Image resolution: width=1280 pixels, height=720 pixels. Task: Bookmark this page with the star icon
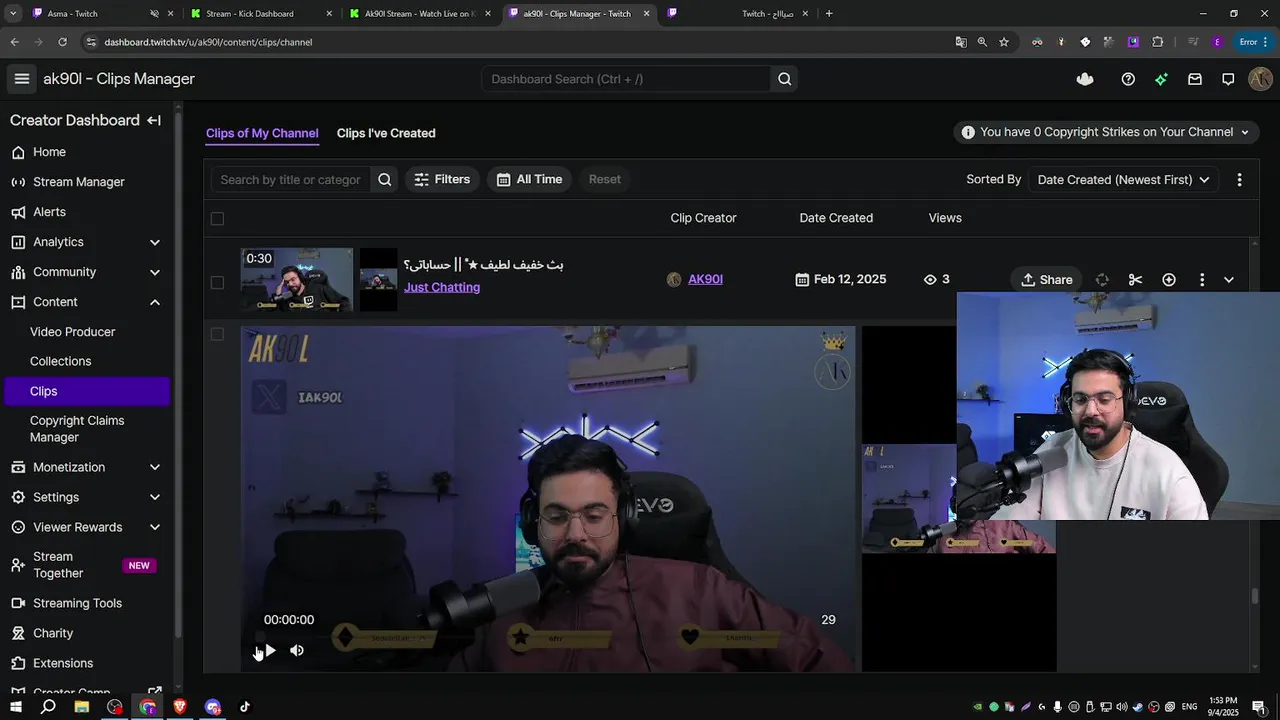(x=1004, y=42)
